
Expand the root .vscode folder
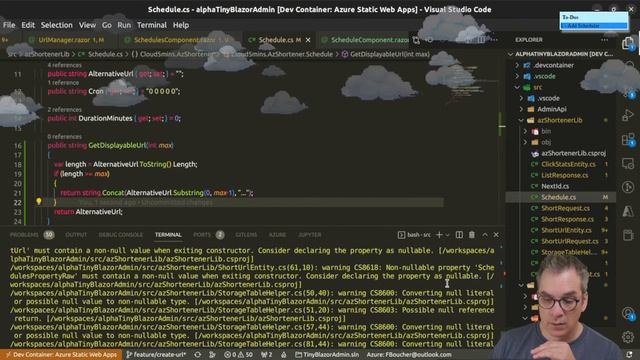[517, 76]
